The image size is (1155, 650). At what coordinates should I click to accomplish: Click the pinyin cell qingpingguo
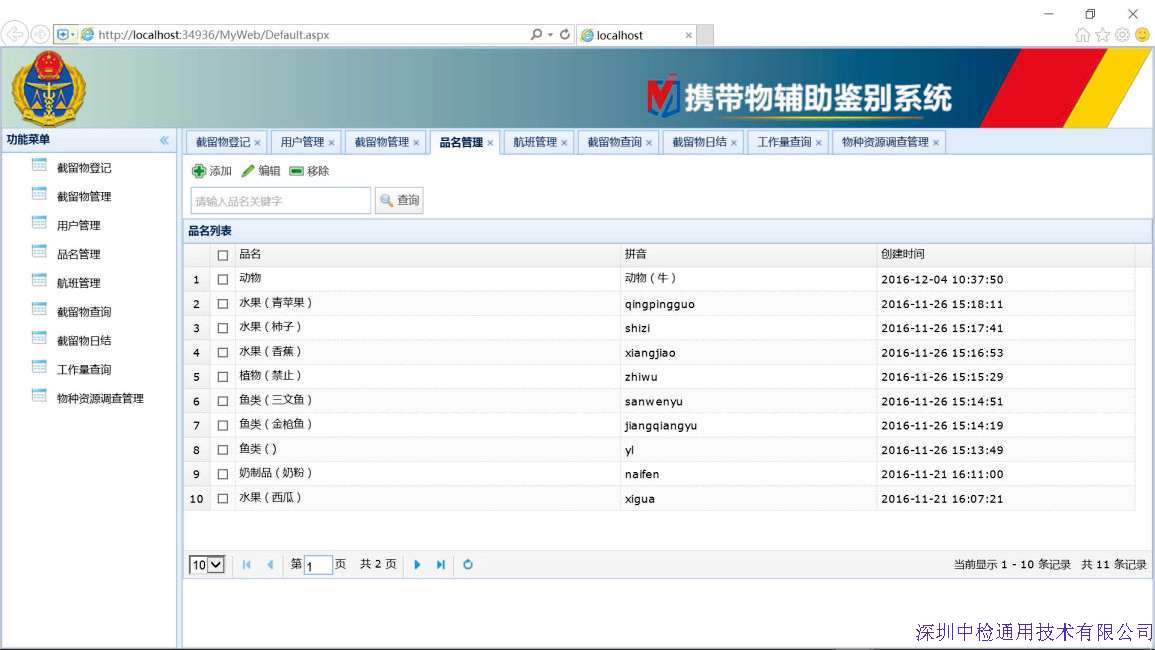coord(660,304)
